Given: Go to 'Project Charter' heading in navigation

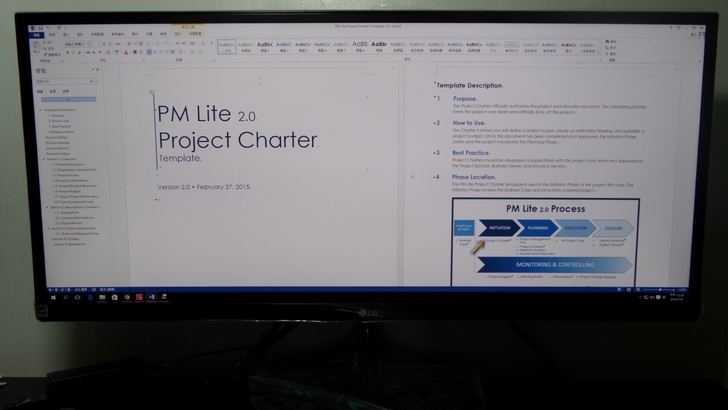Looking at the screenshot, I should coord(56,137).
